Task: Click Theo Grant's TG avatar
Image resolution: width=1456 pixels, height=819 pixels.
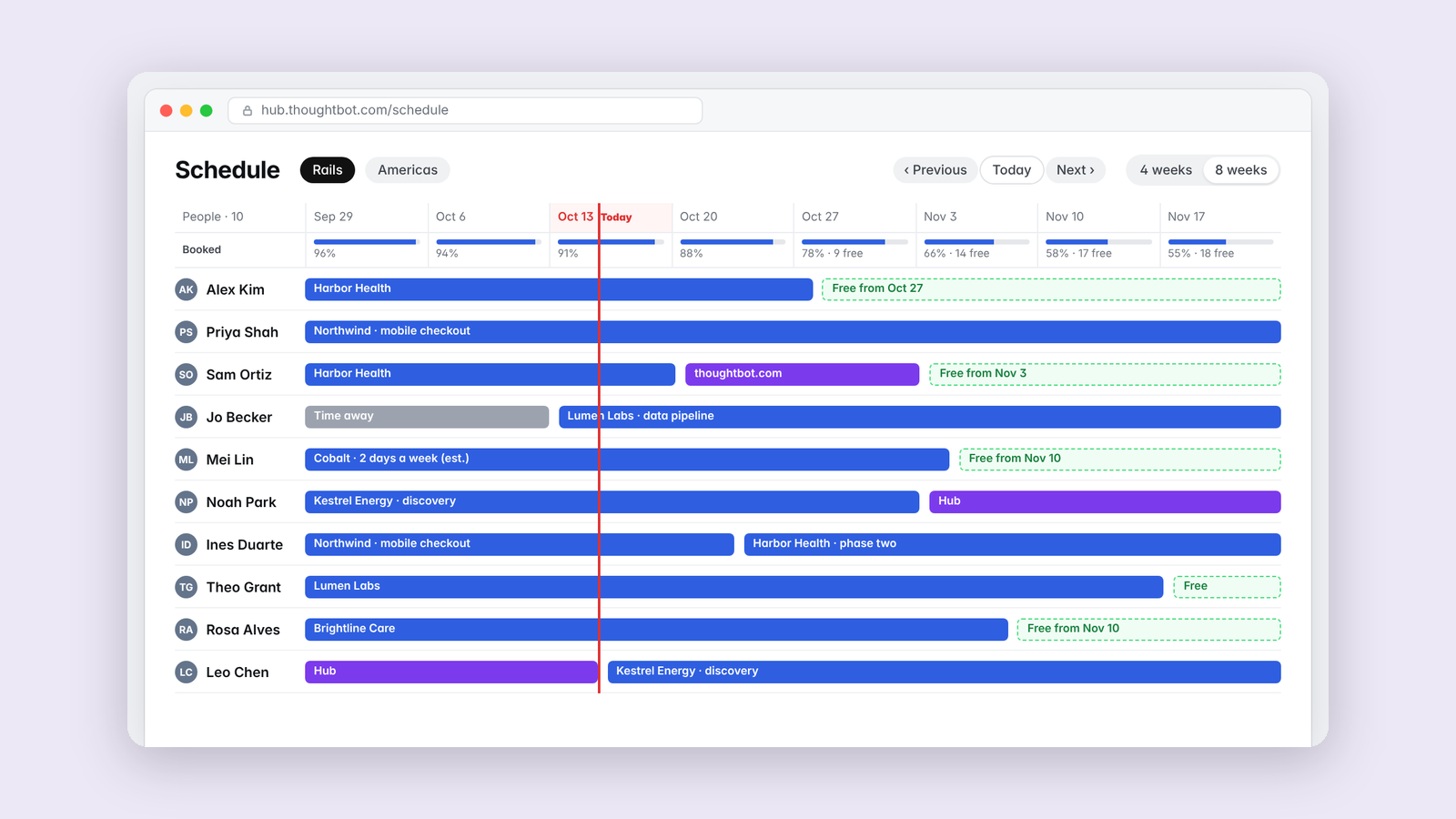Action: [186, 587]
